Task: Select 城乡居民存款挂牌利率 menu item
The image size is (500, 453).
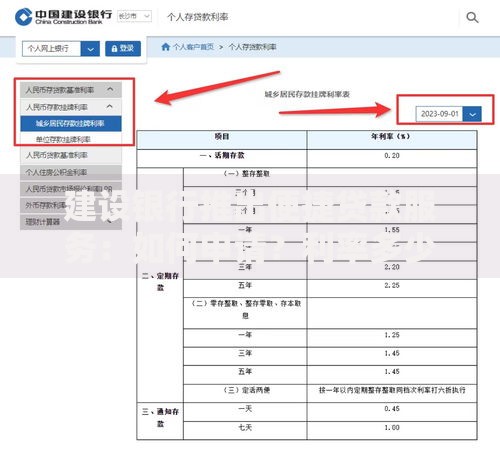Action: [71, 124]
